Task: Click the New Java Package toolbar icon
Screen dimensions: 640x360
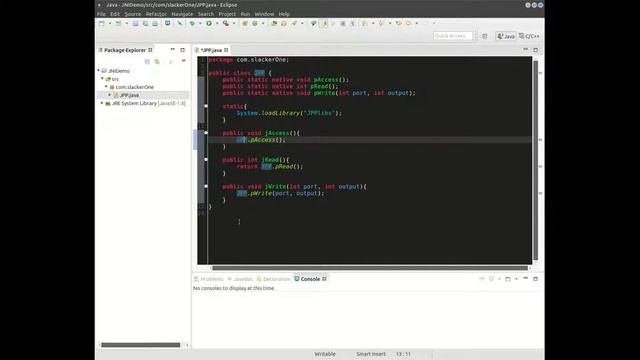Action: (x=245, y=24)
